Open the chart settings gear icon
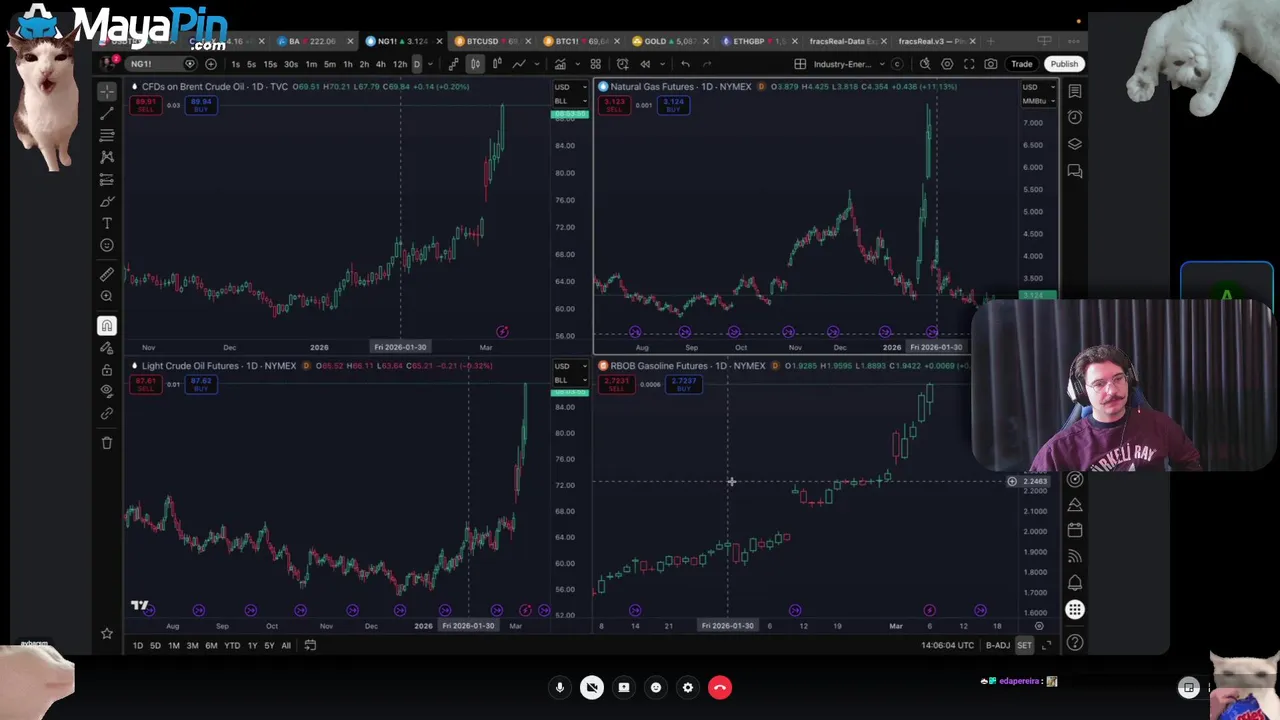The height and width of the screenshot is (720, 1280). click(947, 64)
